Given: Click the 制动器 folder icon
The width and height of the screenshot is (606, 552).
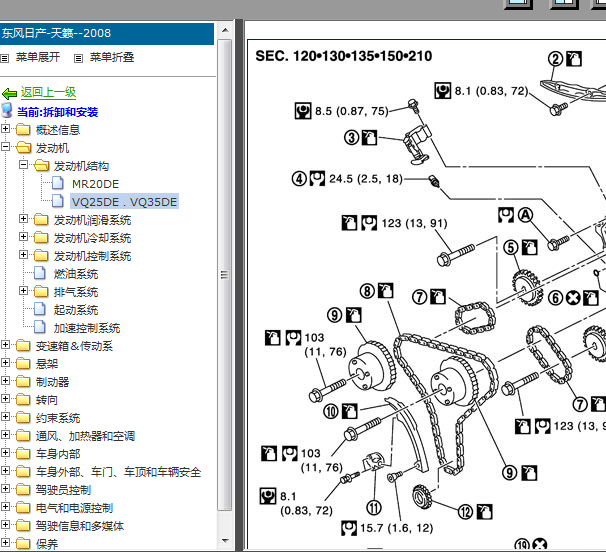Looking at the screenshot, I should tap(23, 381).
